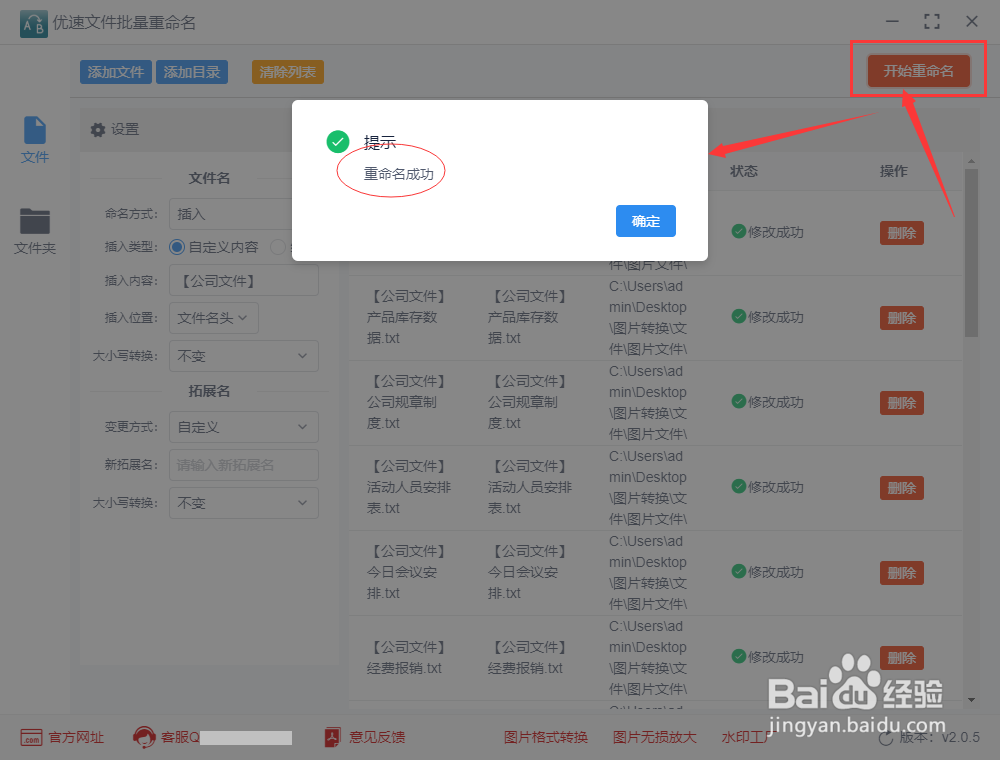Click the 重命名成功 message text
Screen dimensions: 1000x760
click(399, 174)
